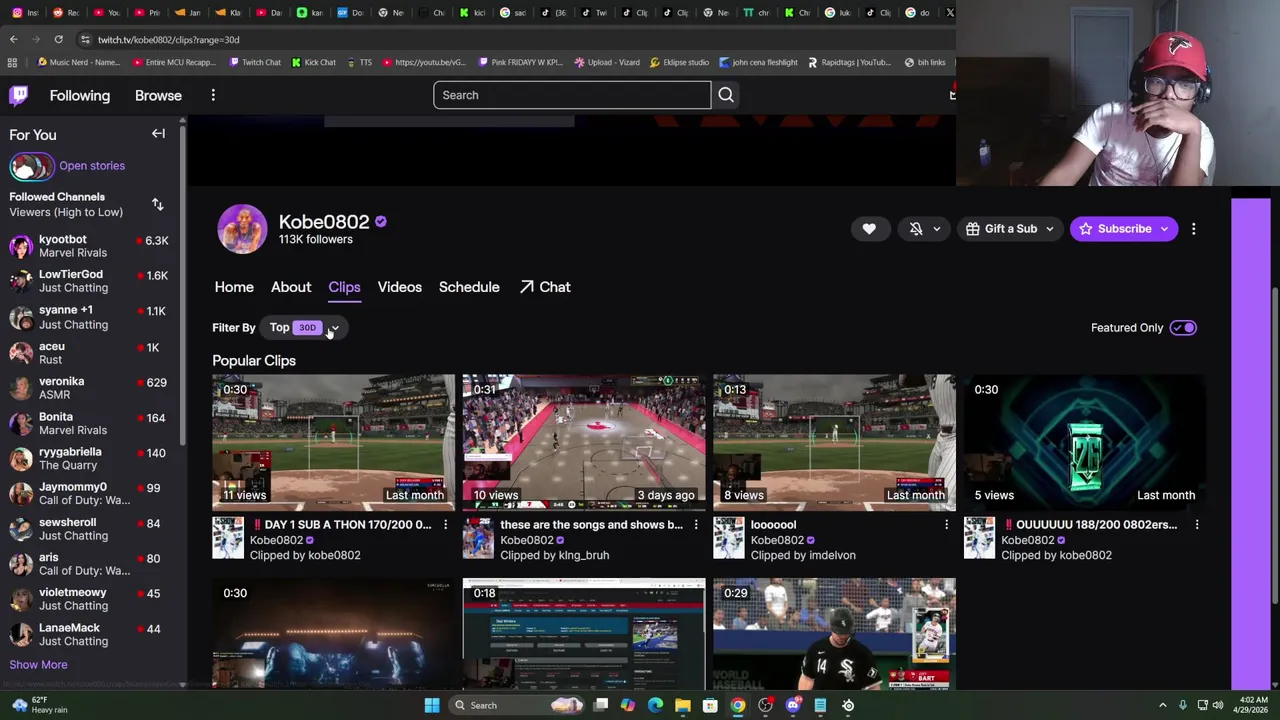Expand the Top 30D filter dropdown
Image resolution: width=1280 pixels, height=720 pixels.
305,328
